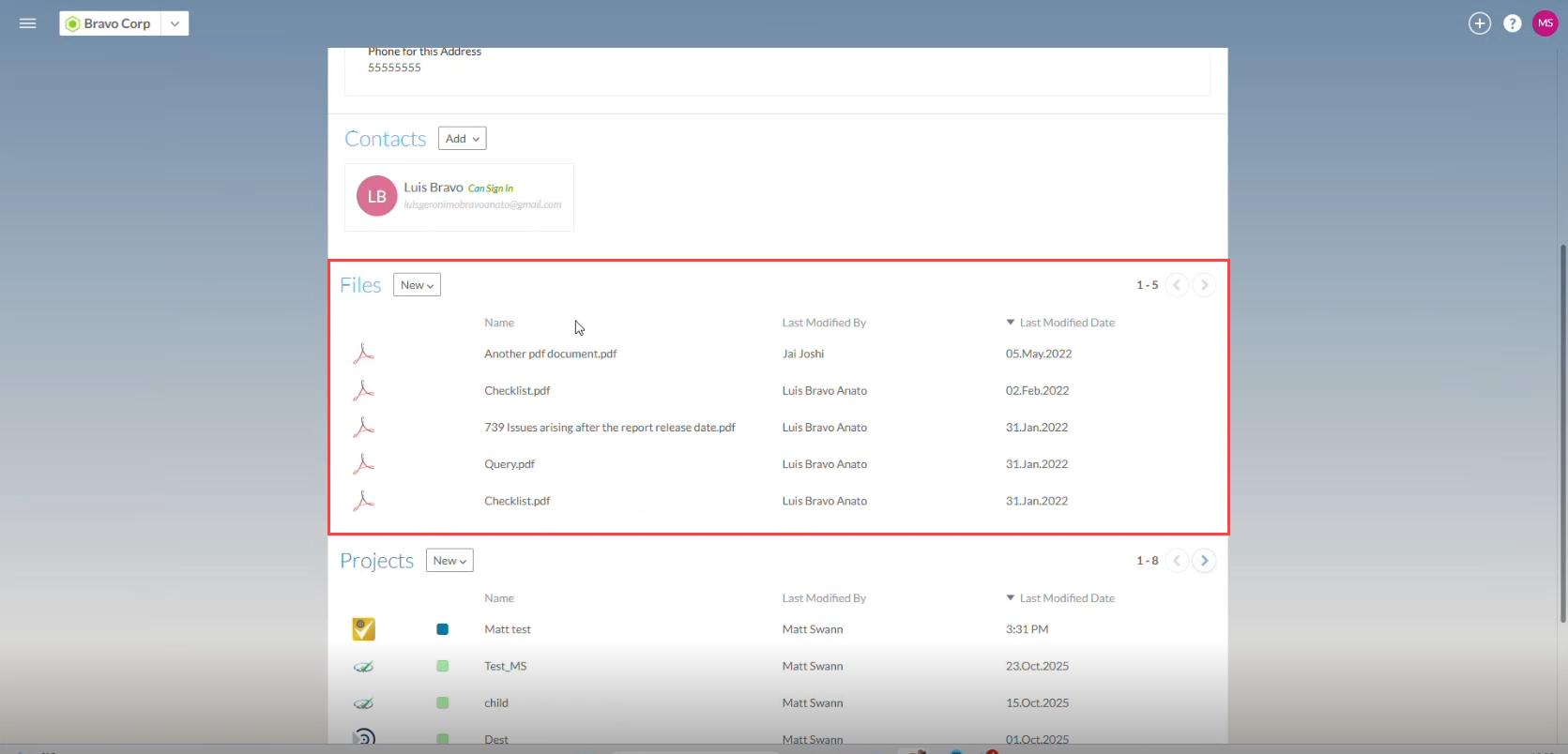This screenshot has width=1568, height=754.
Task: Click the phone number 55555555
Action: tap(394, 68)
